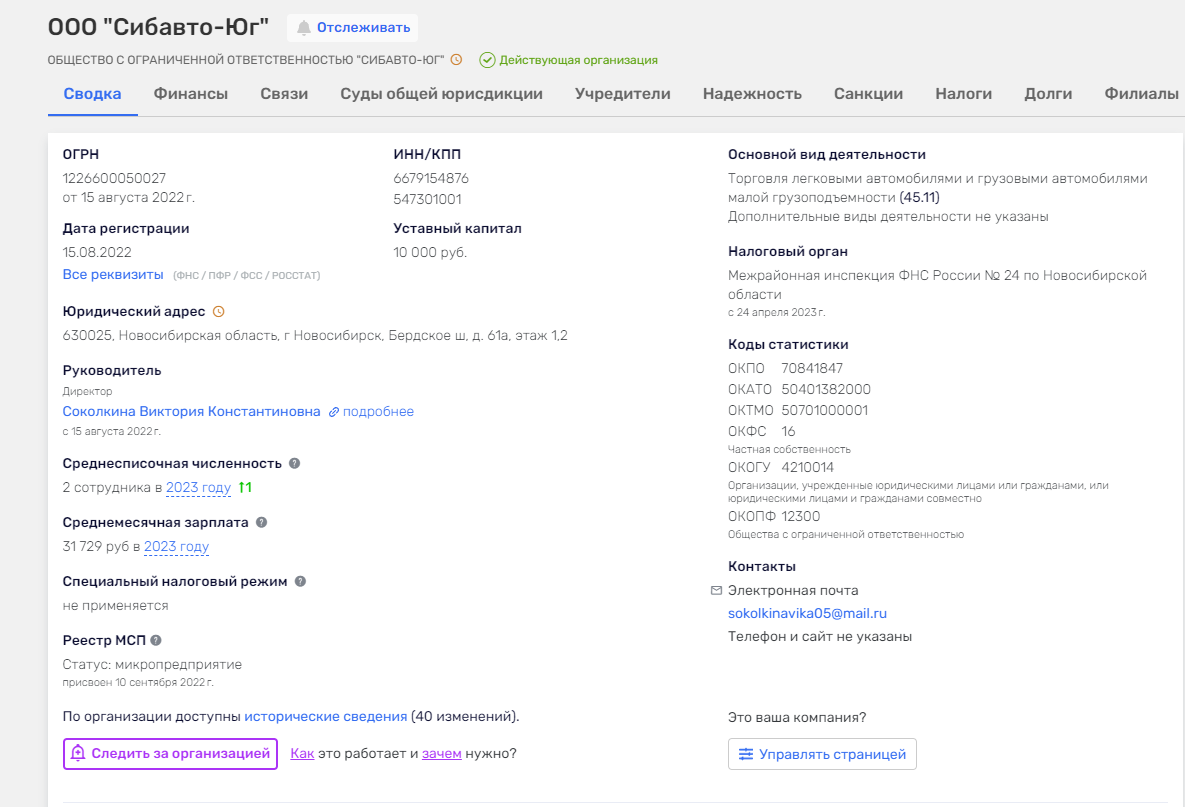This screenshot has height=807, width=1185.
Task: Click the ОКОПФ value 12300
Action: tap(800, 517)
